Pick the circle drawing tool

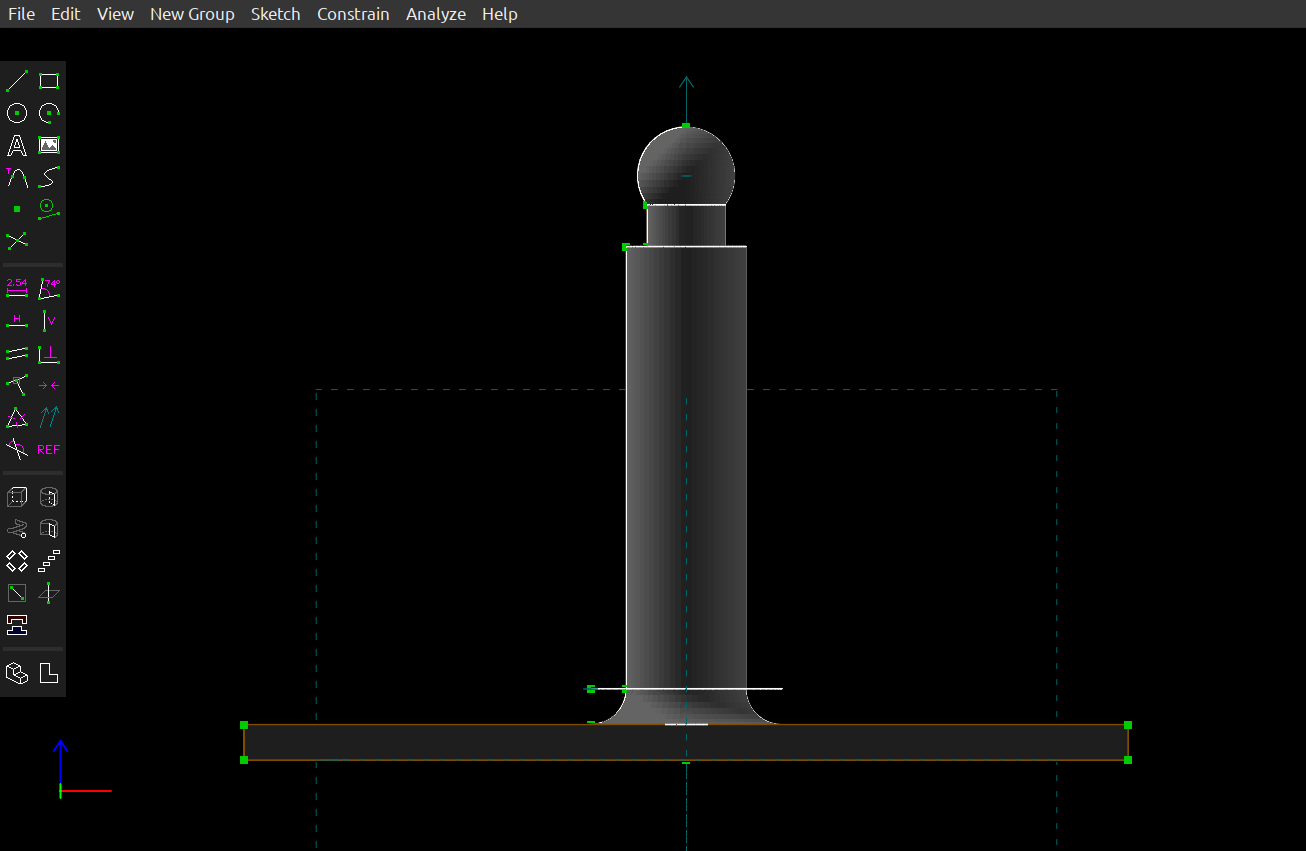click(17, 113)
